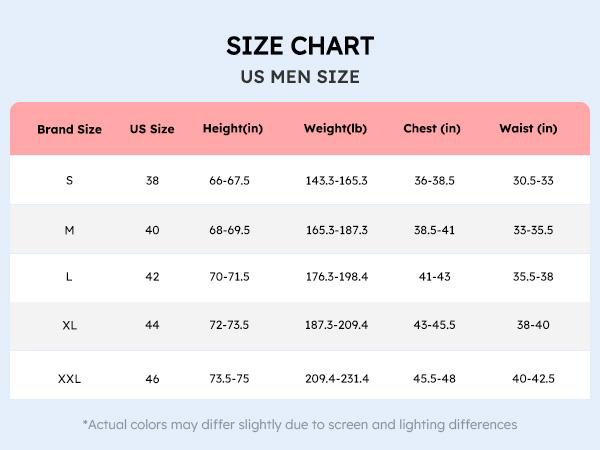The width and height of the screenshot is (600, 450).
Task: Click the Chest (in) column header
Action: [x=432, y=129]
